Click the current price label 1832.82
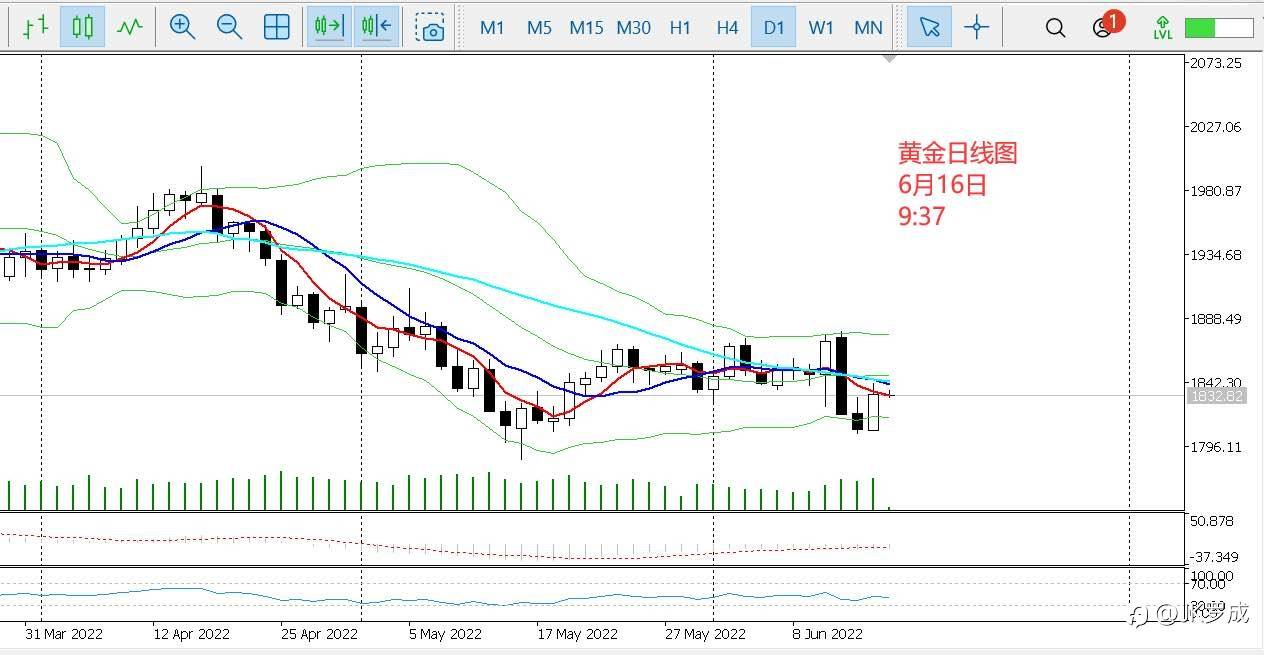This screenshot has height=655, width=1264. pos(1215,396)
